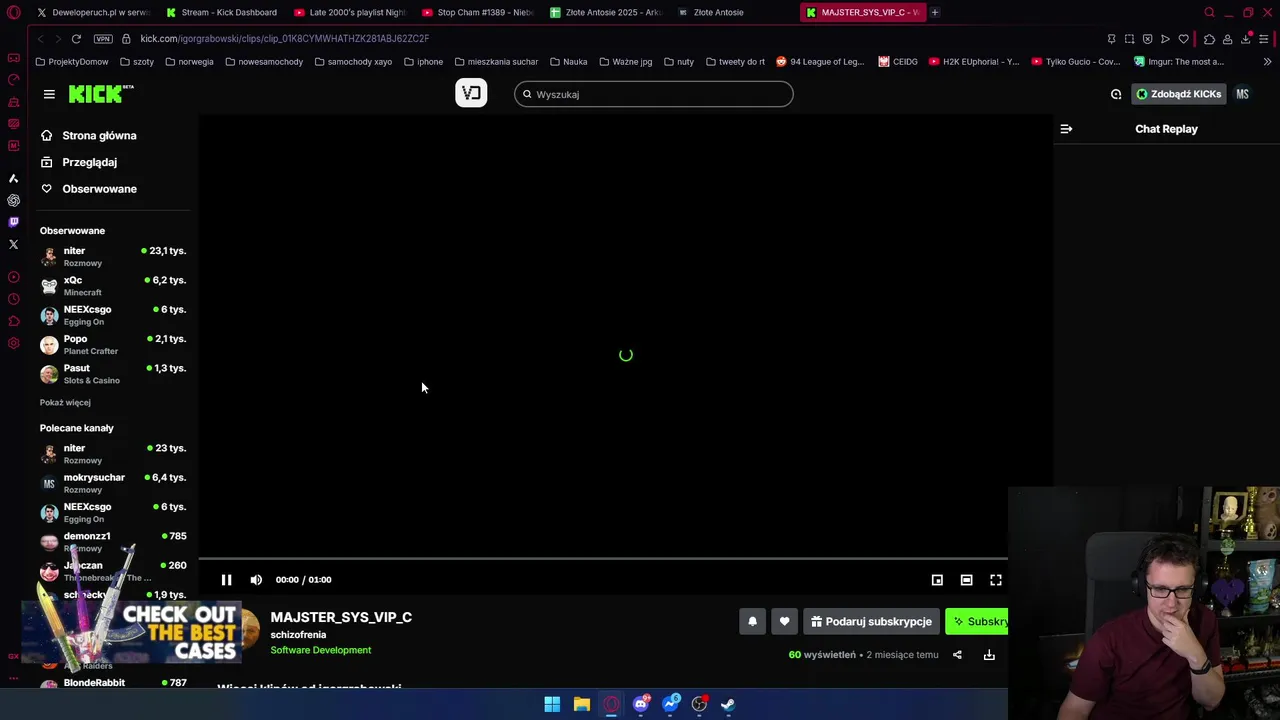The height and width of the screenshot is (720, 1280).
Task: Open Obserwowane in sidebar
Action: [99, 189]
